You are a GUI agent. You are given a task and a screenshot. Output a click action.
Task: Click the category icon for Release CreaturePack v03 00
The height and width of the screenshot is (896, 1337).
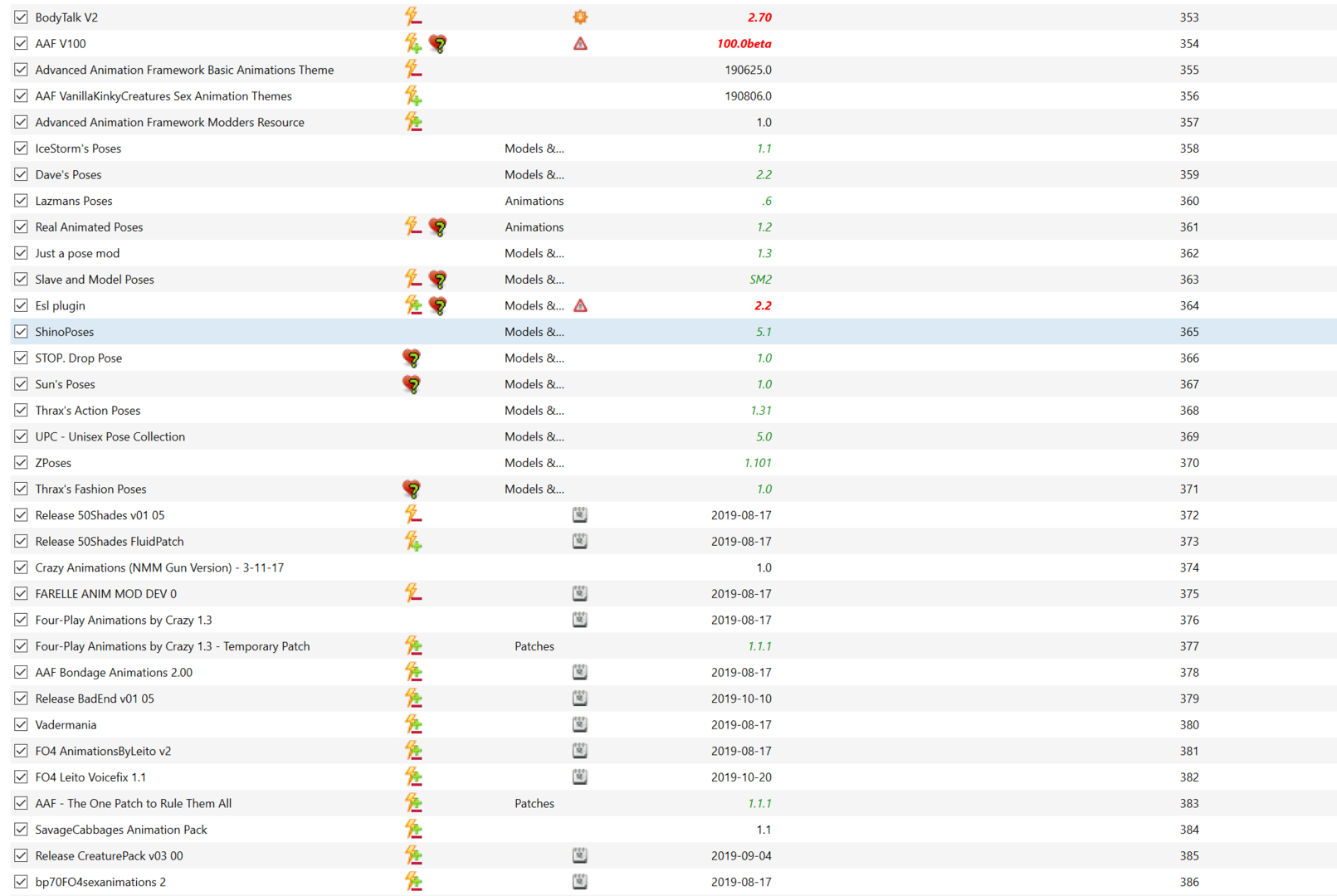(x=580, y=855)
